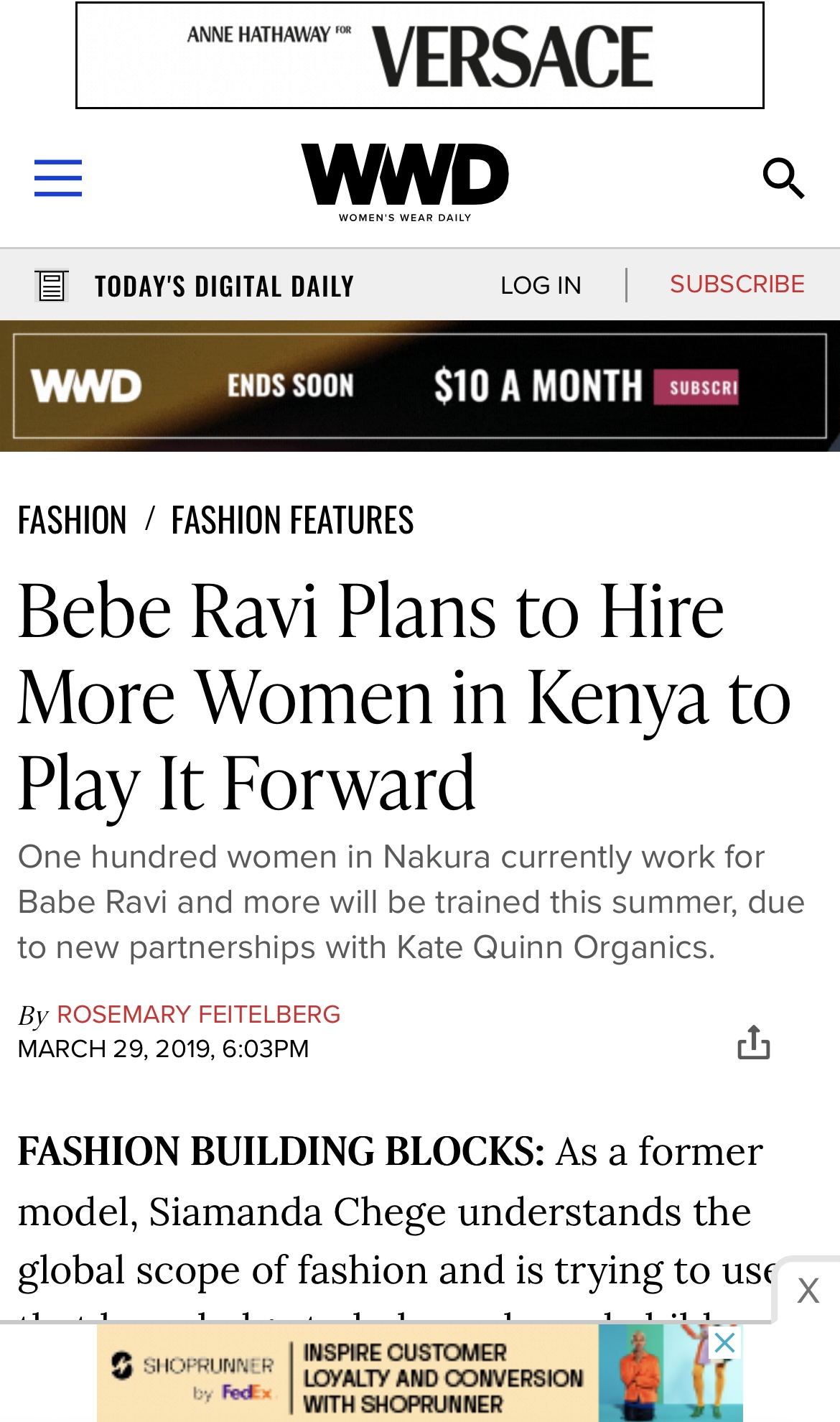Click the LOG IN link
Image resolution: width=840 pixels, height=1422 pixels.
tap(541, 286)
